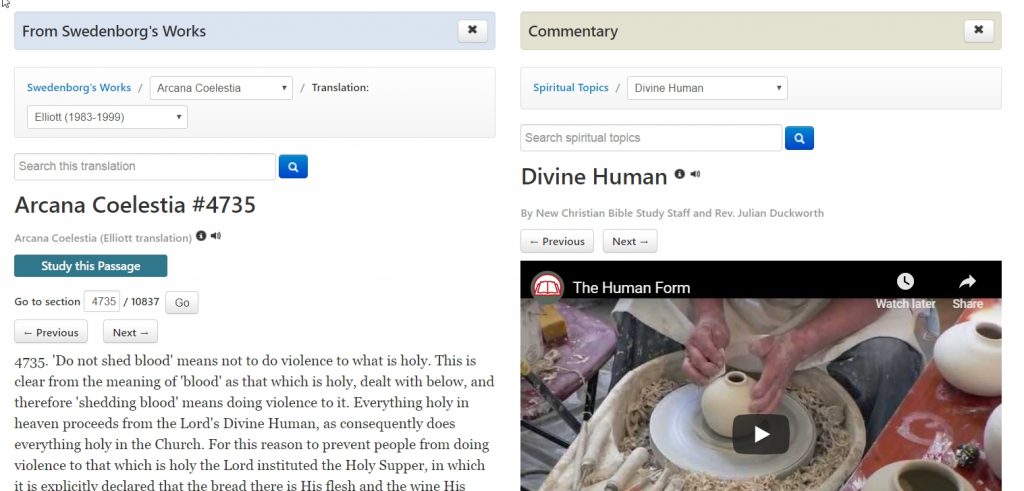Click the Share arrow on the video
Image resolution: width=1024 pixels, height=491 pixels.
coord(967,283)
